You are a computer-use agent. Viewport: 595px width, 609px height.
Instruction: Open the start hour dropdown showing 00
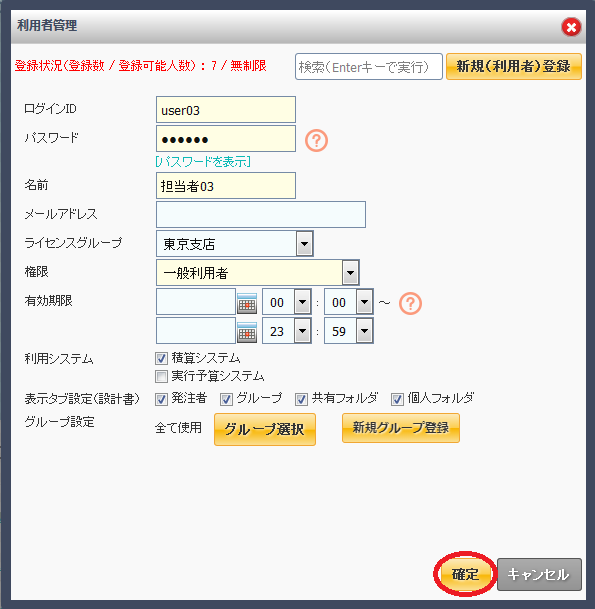coord(287,302)
